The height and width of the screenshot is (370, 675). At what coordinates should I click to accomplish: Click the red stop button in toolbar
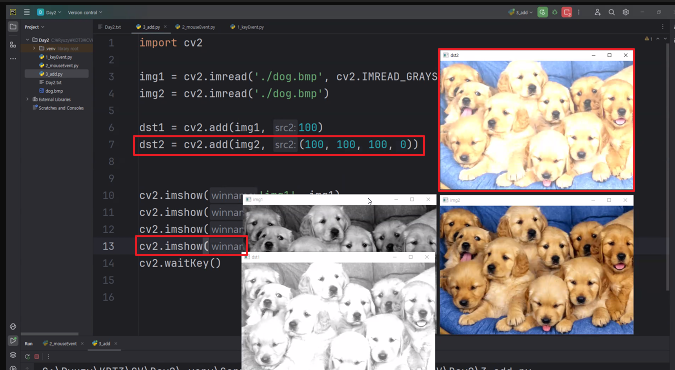click(567, 12)
